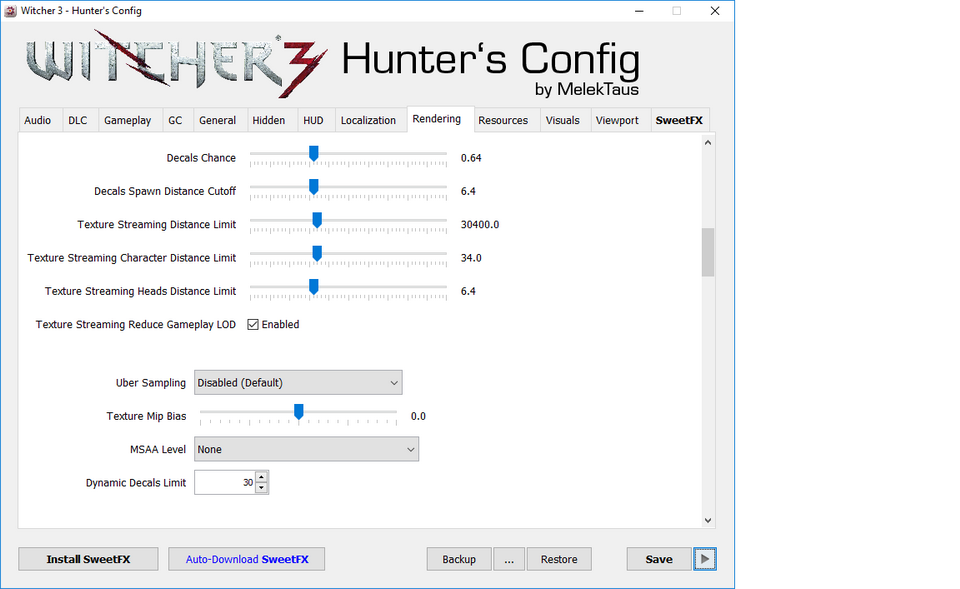Decrease Dynamic Decals Limit with the down arrow

261,488
